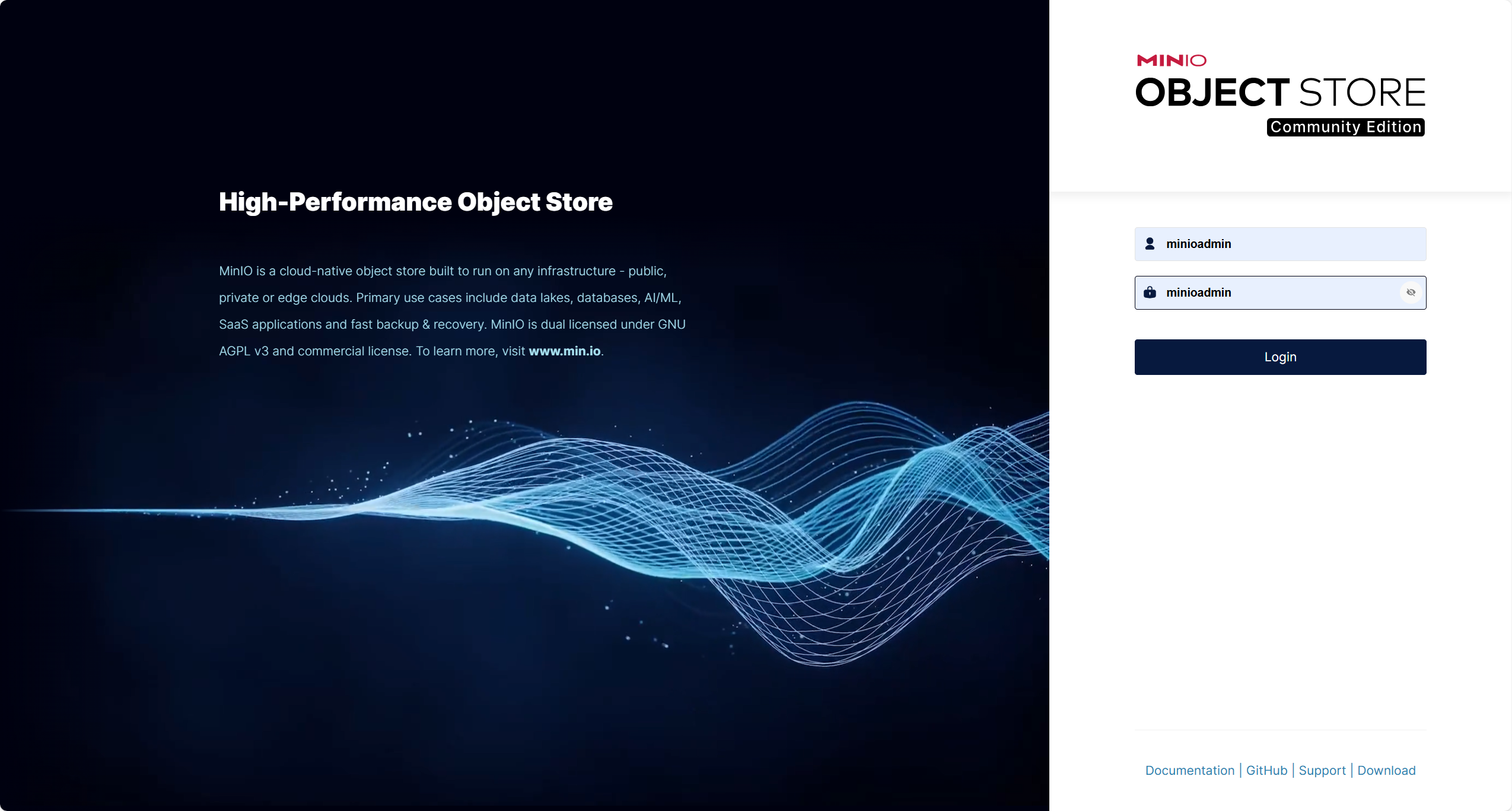Click the light STORE word in the title
This screenshot has width=1512, height=811.
[x=1362, y=93]
